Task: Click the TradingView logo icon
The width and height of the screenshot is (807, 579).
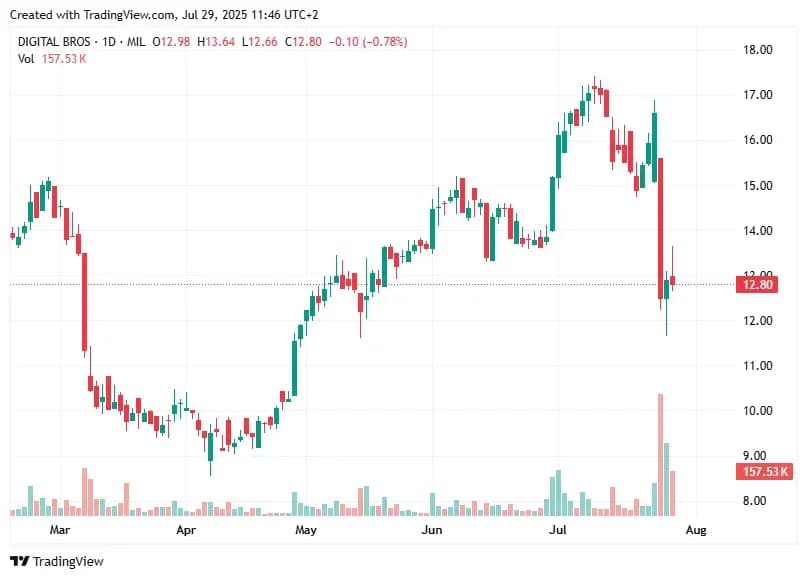Action: (x=20, y=561)
